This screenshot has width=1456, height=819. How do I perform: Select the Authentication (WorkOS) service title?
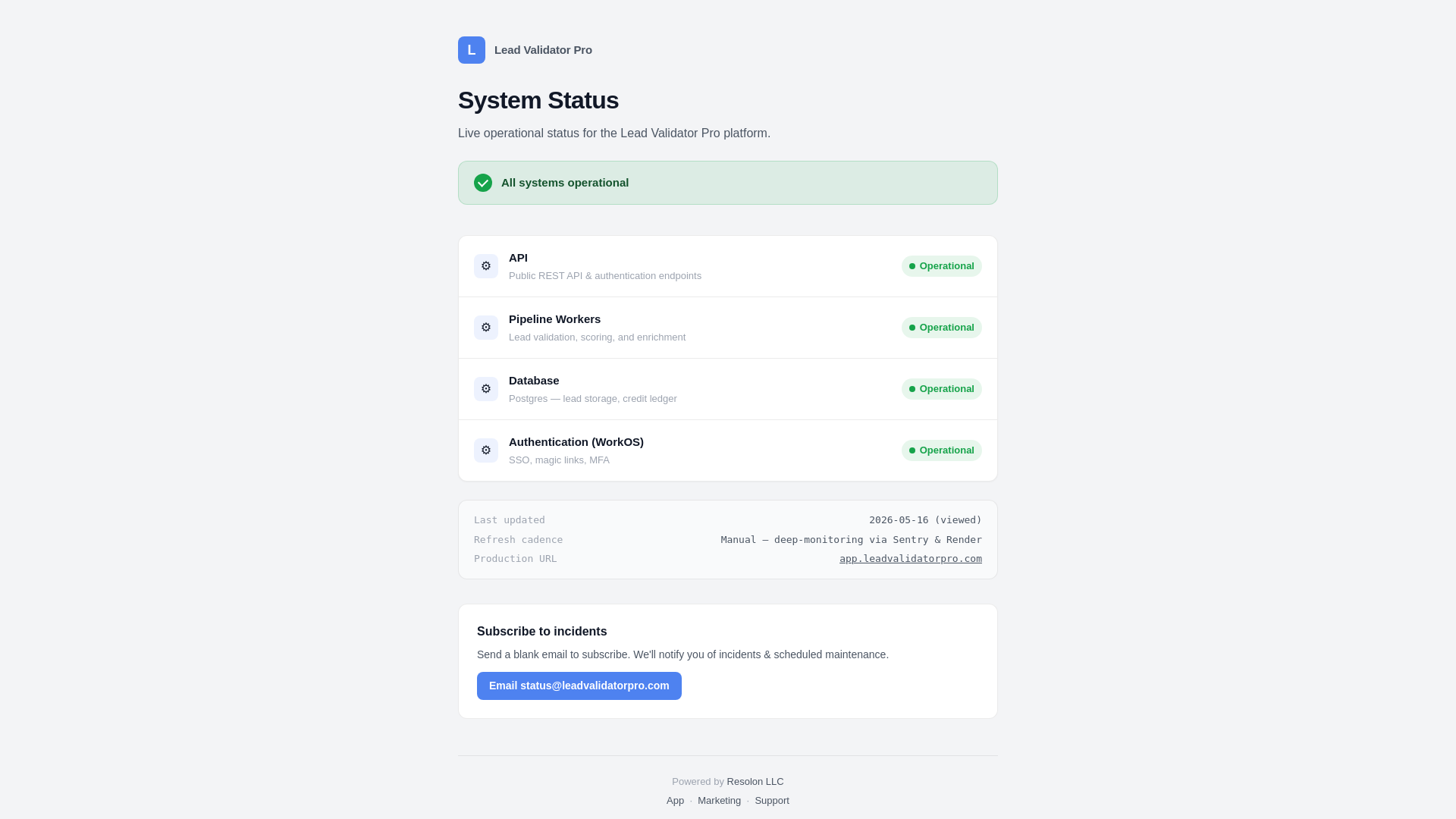[576, 442]
